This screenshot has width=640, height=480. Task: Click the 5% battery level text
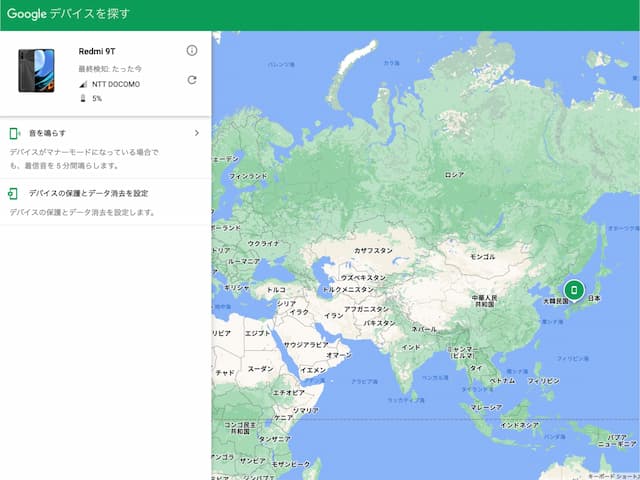pos(97,98)
